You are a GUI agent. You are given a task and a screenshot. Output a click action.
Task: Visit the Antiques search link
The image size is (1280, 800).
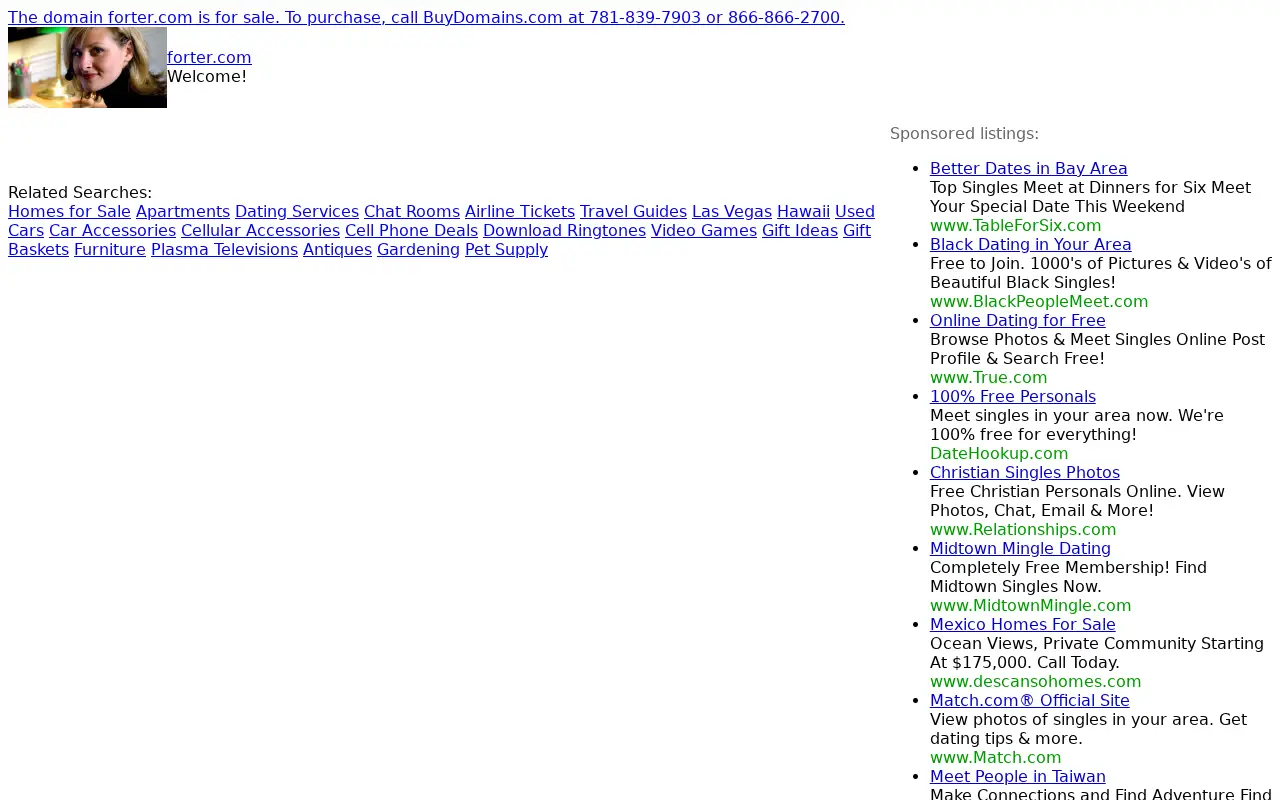tap(337, 249)
